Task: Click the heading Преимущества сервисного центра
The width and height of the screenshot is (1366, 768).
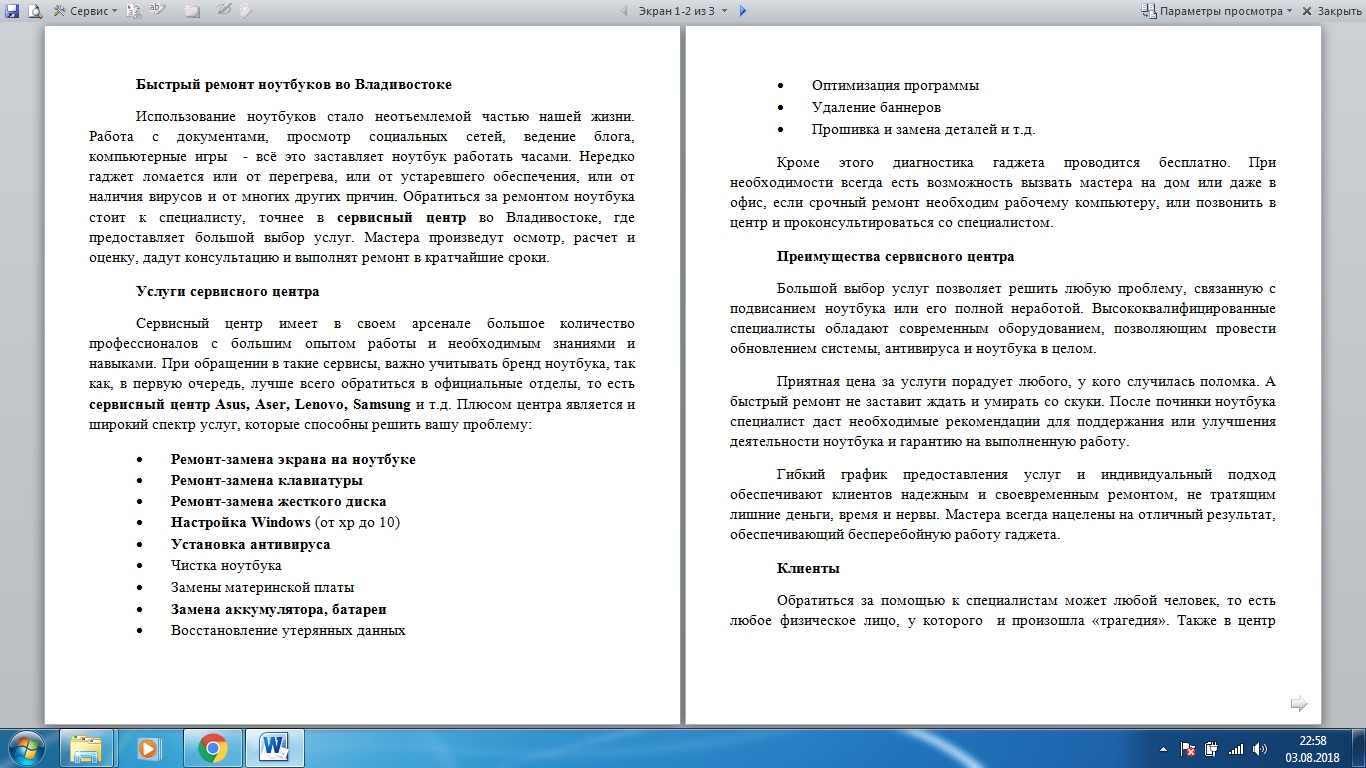Action: [896, 257]
